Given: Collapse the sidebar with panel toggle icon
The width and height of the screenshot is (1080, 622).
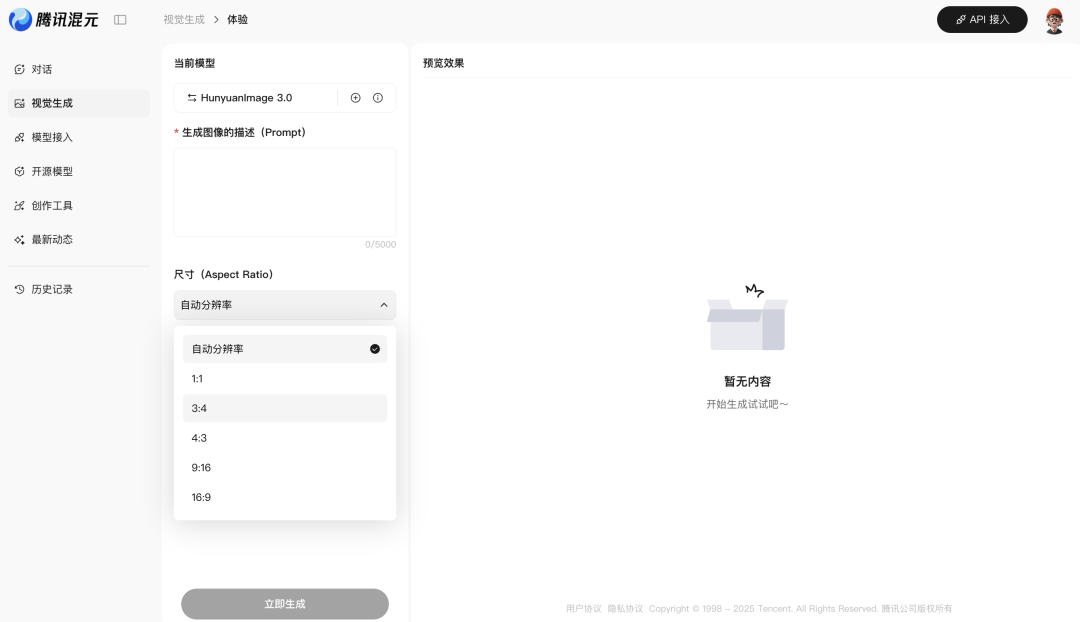Looking at the screenshot, I should click(x=120, y=19).
